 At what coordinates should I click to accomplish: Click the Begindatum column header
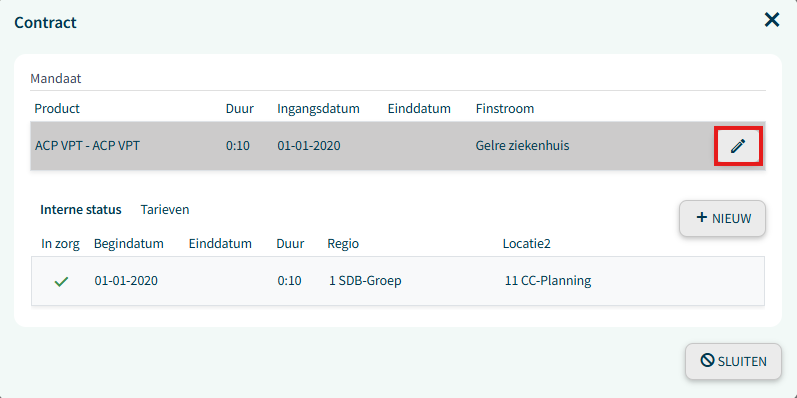[x=129, y=243]
